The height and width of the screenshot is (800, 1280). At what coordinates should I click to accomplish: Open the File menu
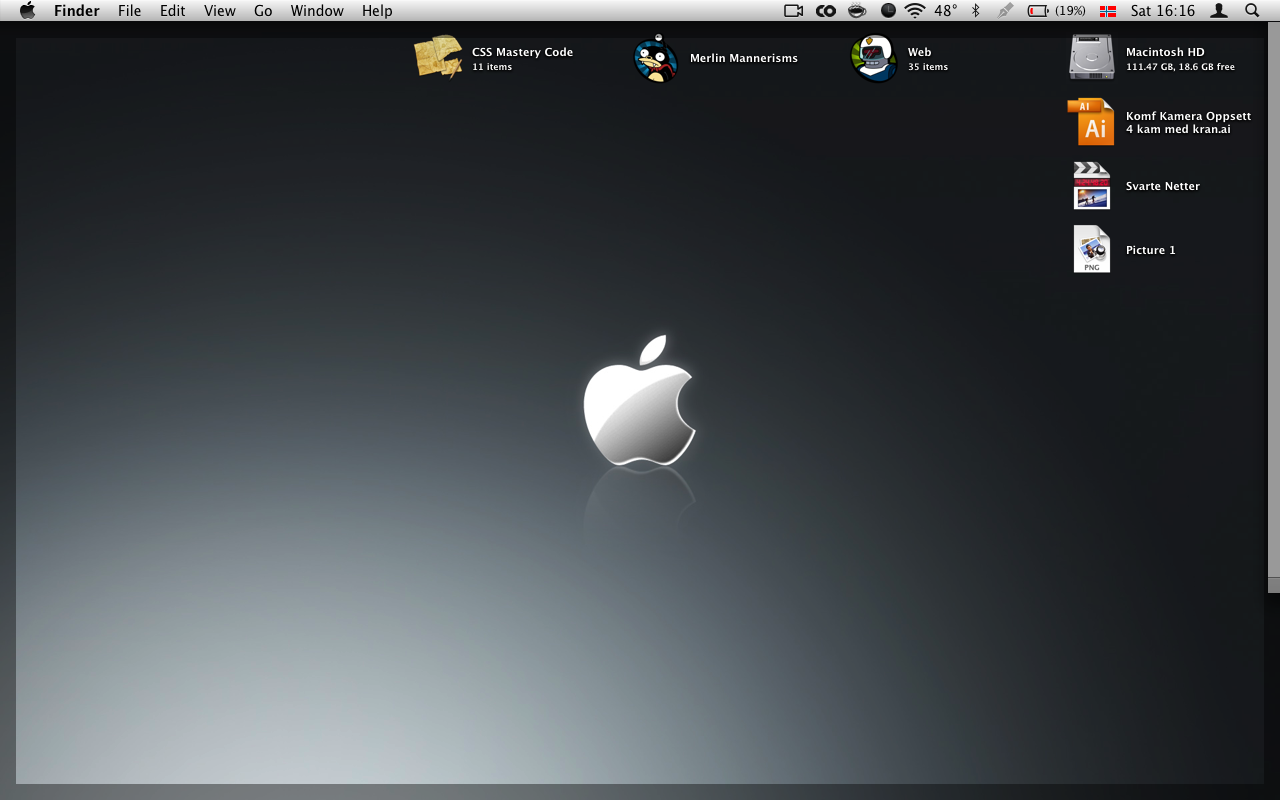(129, 11)
